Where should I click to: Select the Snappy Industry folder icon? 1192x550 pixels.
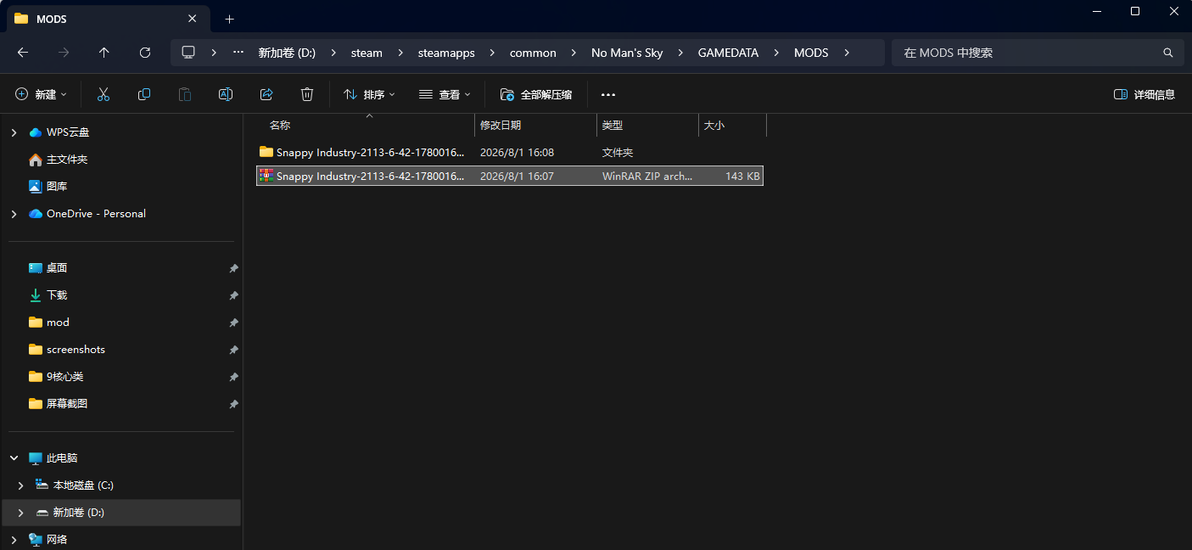click(x=265, y=152)
